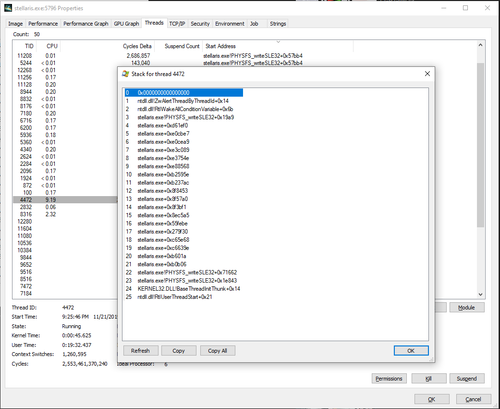Select stack frame RtlWakeAllConditionVariable

185,109
